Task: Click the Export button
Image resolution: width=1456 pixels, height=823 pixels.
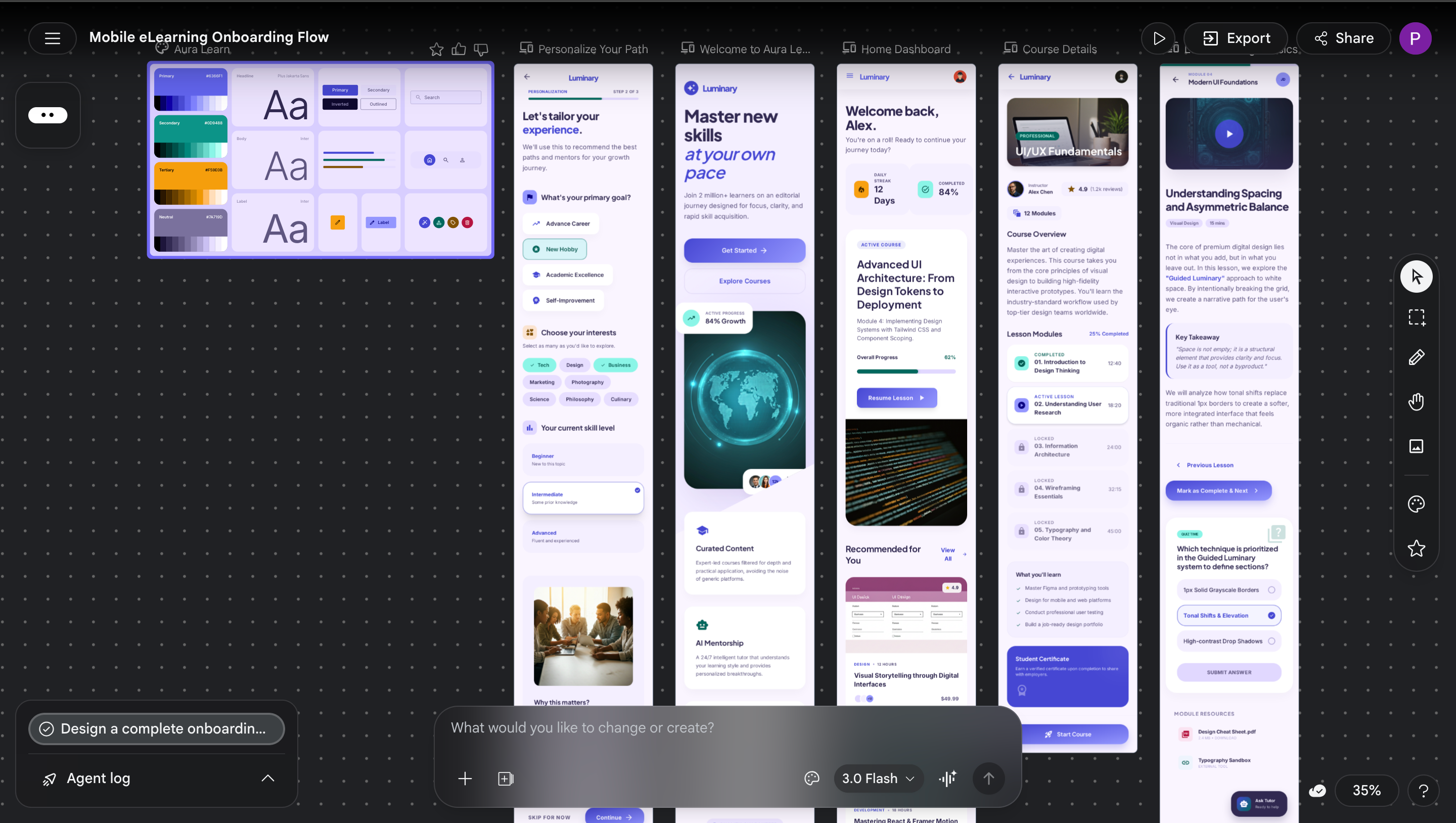Action: point(1236,38)
